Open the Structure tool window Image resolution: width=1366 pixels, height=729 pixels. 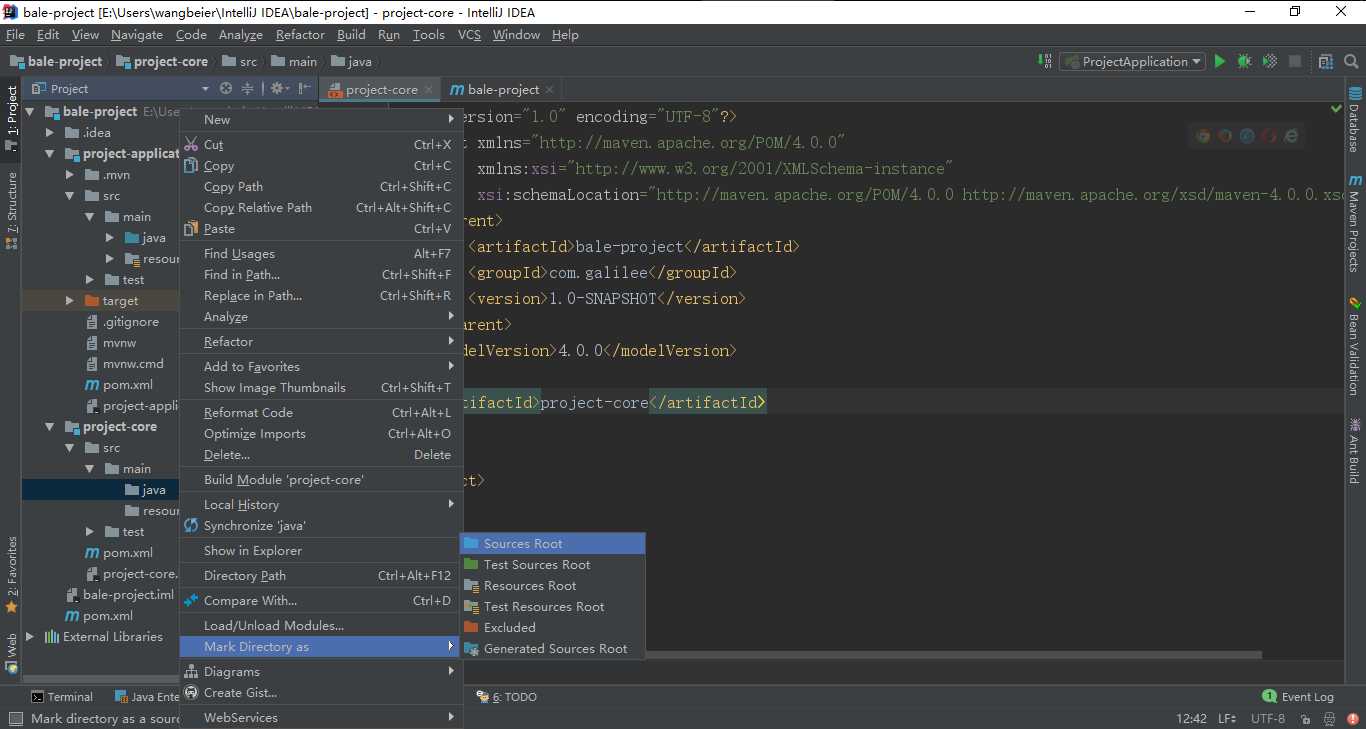pos(11,210)
